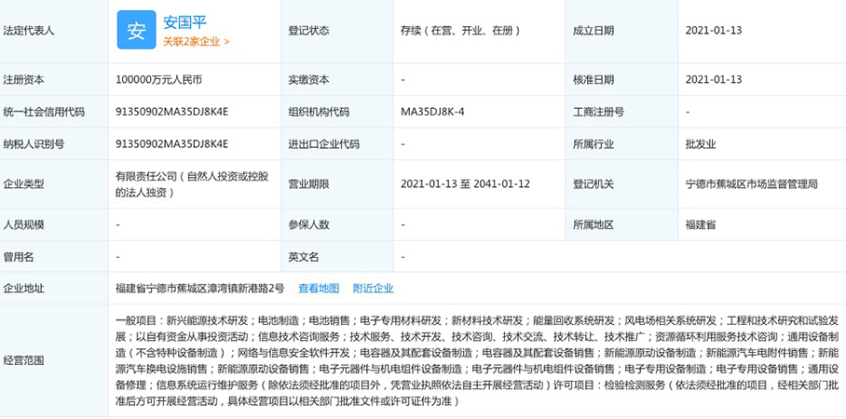Select industry value 批发业

[700, 144]
